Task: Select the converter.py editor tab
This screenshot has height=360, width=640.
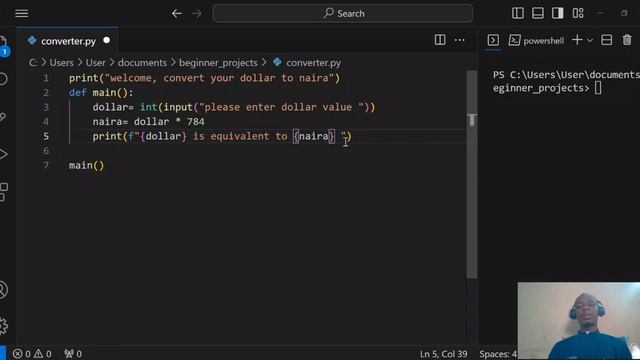Action: (68, 41)
